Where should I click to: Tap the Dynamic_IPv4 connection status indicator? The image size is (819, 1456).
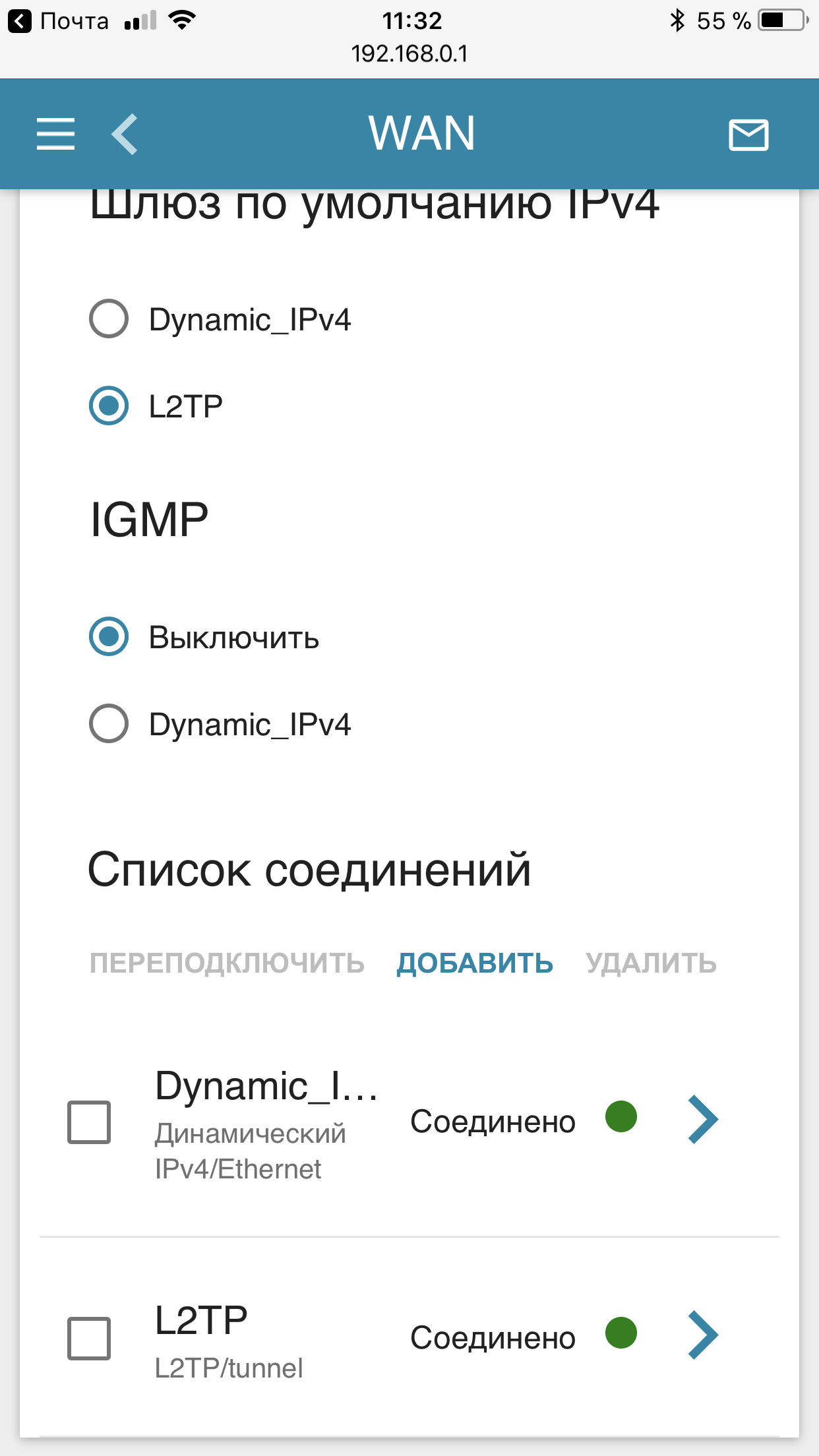click(x=621, y=1116)
